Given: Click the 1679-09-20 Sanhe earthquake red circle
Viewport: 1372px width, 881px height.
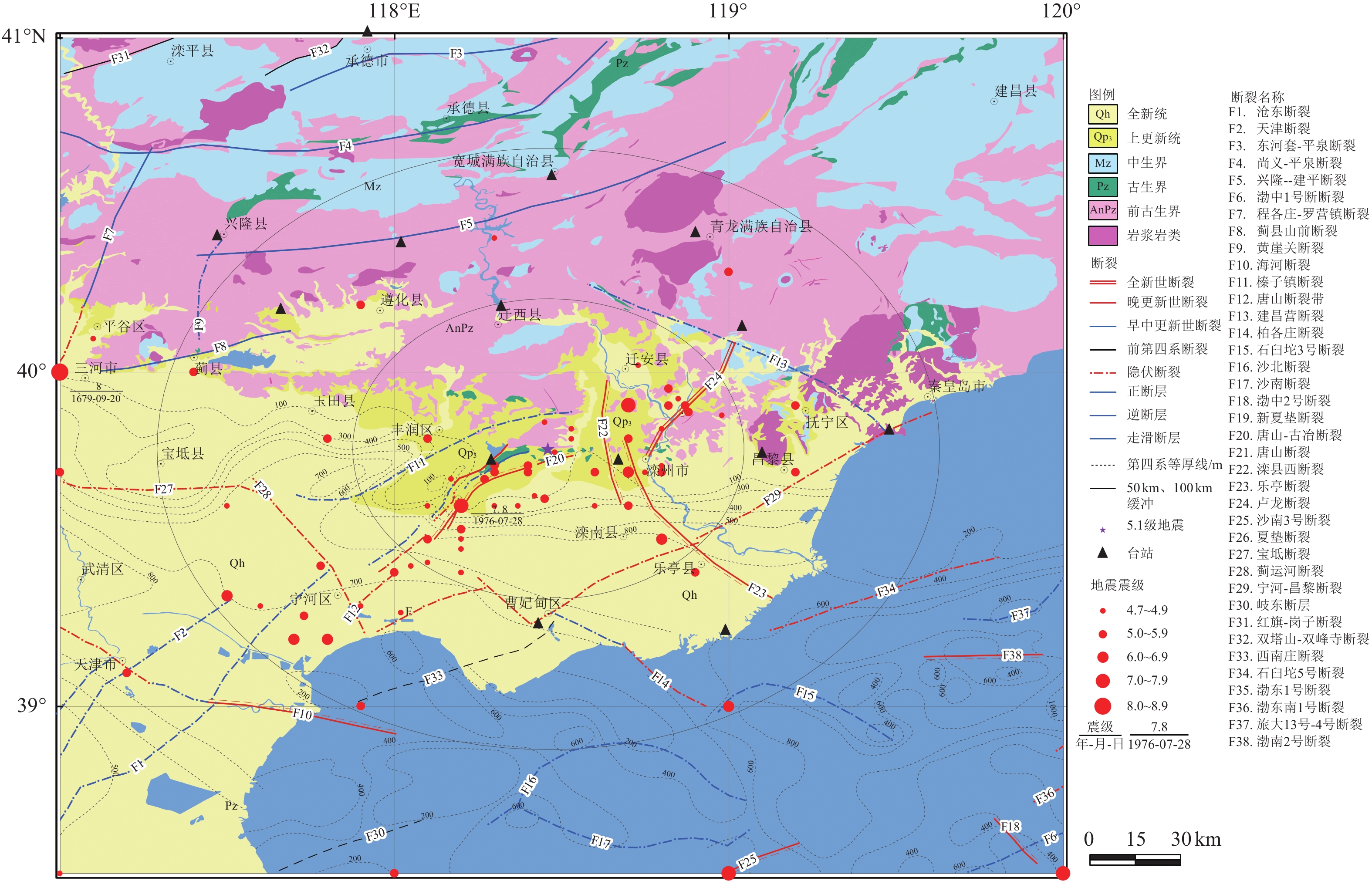Looking at the screenshot, I should pyautogui.click(x=60, y=372).
